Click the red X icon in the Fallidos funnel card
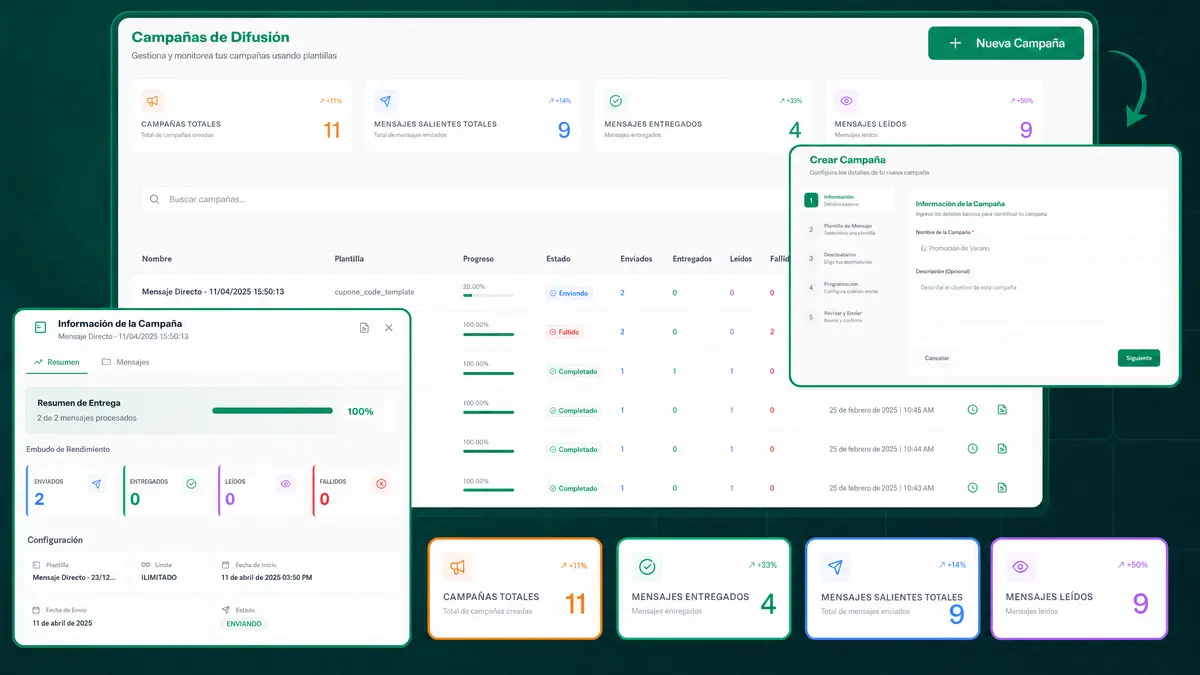Image resolution: width=1200 pixels, height=675 pixels. 380,484
